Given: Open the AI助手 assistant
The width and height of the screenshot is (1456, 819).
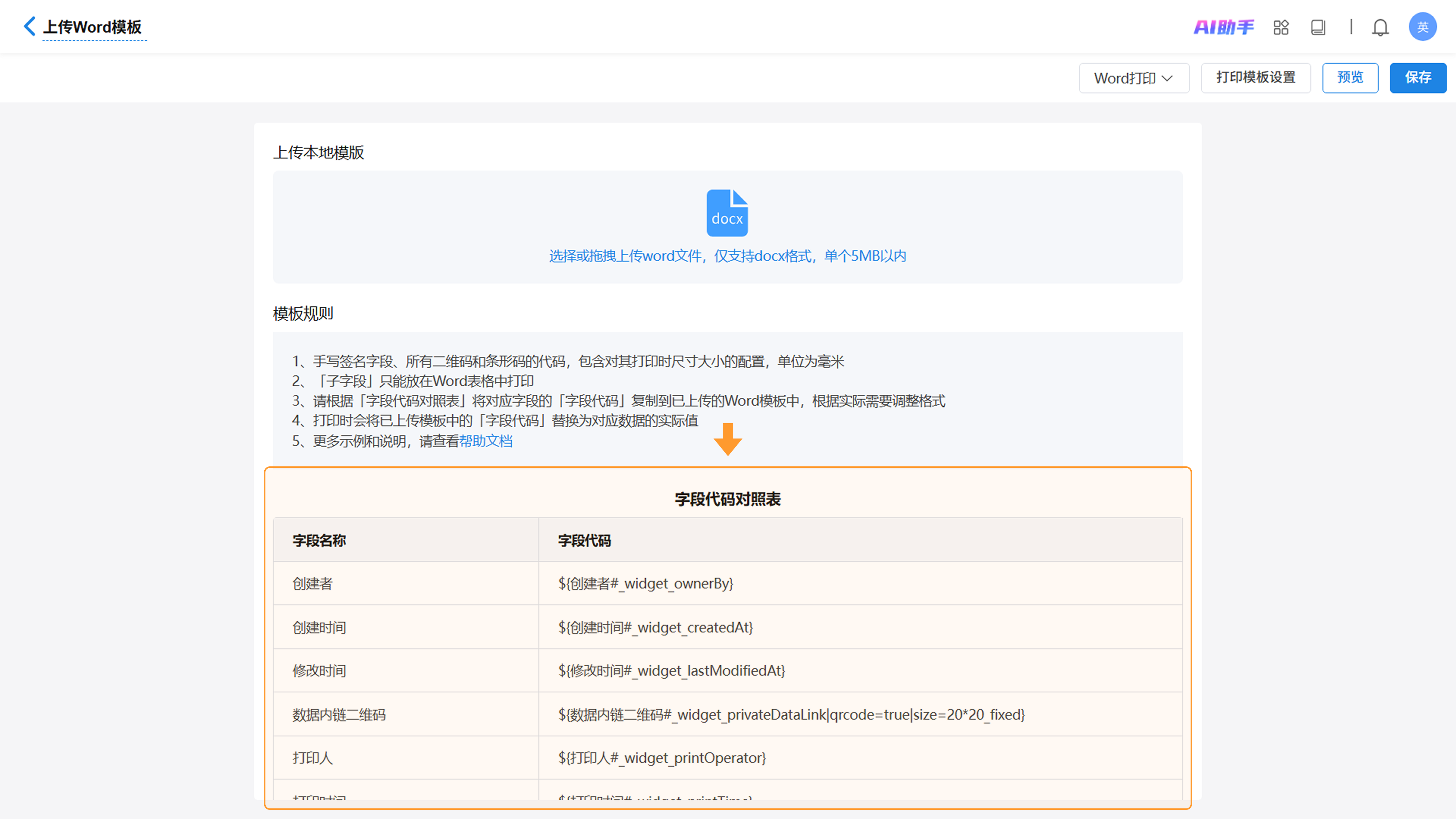Looking at the screenshot, I should click(x=1223, y=27).
